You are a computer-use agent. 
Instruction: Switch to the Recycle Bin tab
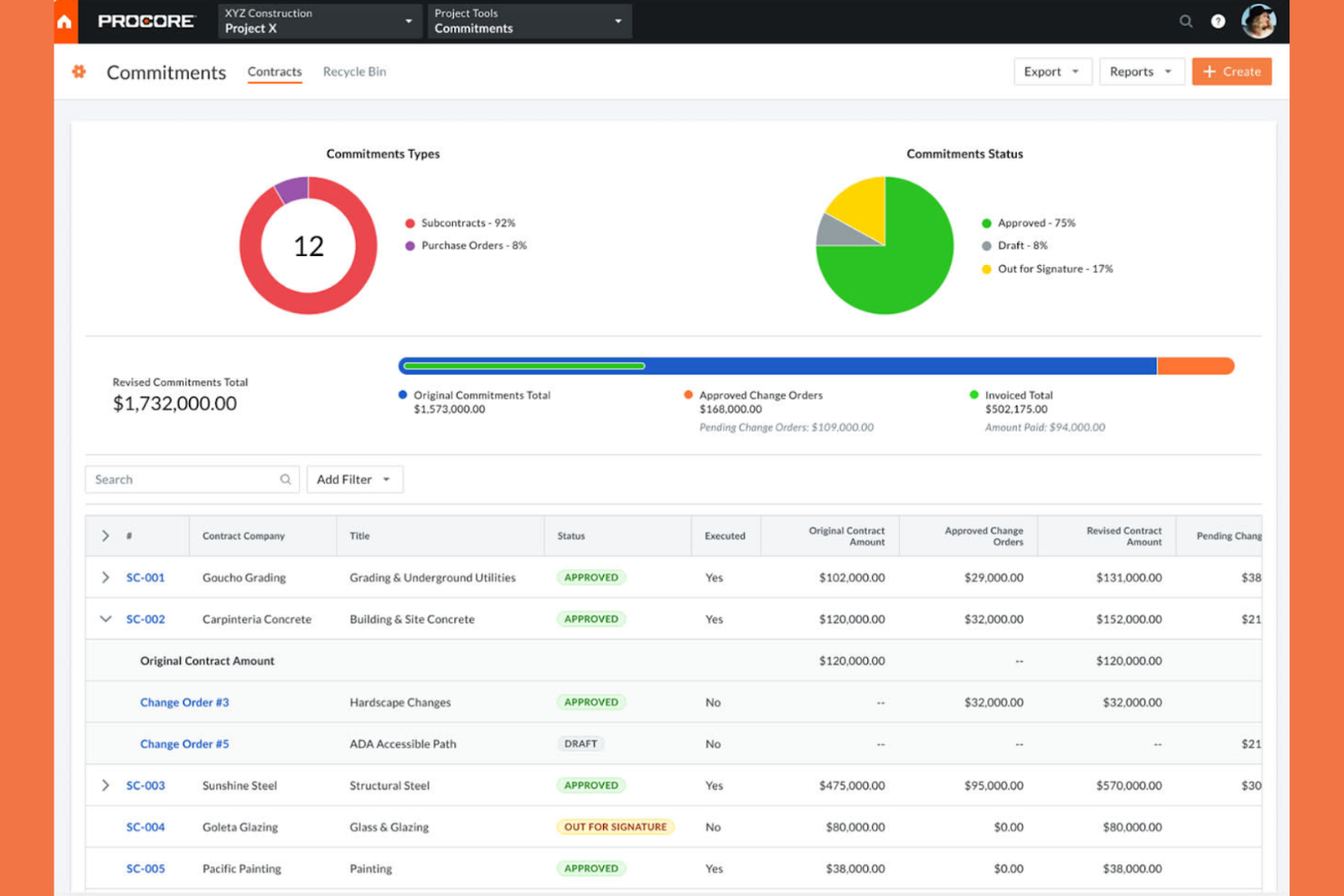click(x=354, y=72)
